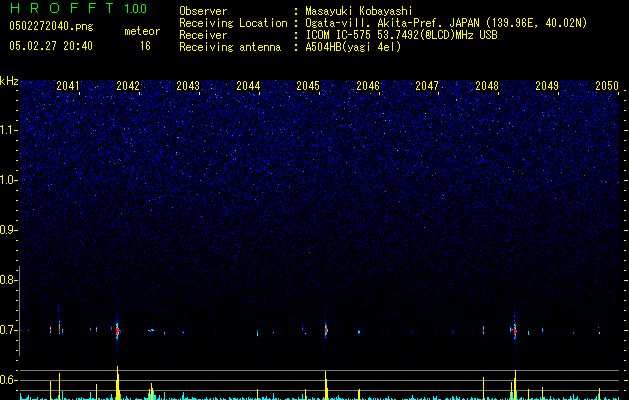Click the 'Receiving antenna' label

[x=230, y=47]
